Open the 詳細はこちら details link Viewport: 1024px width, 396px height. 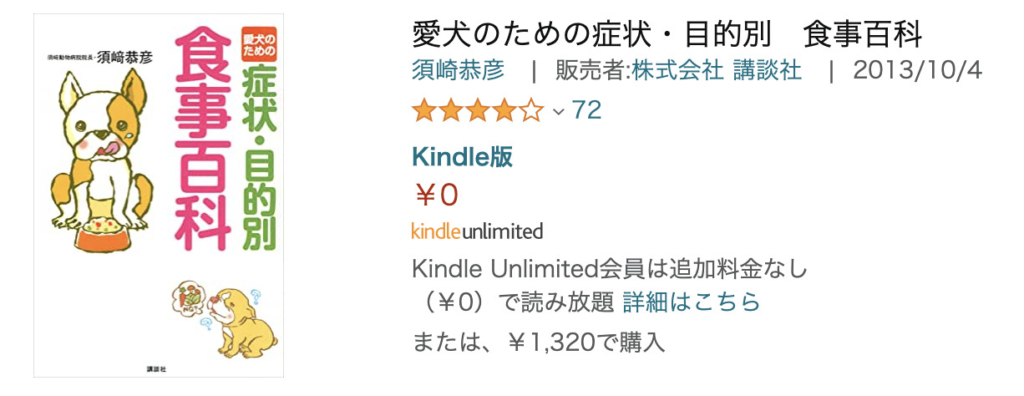pos(692,302)
